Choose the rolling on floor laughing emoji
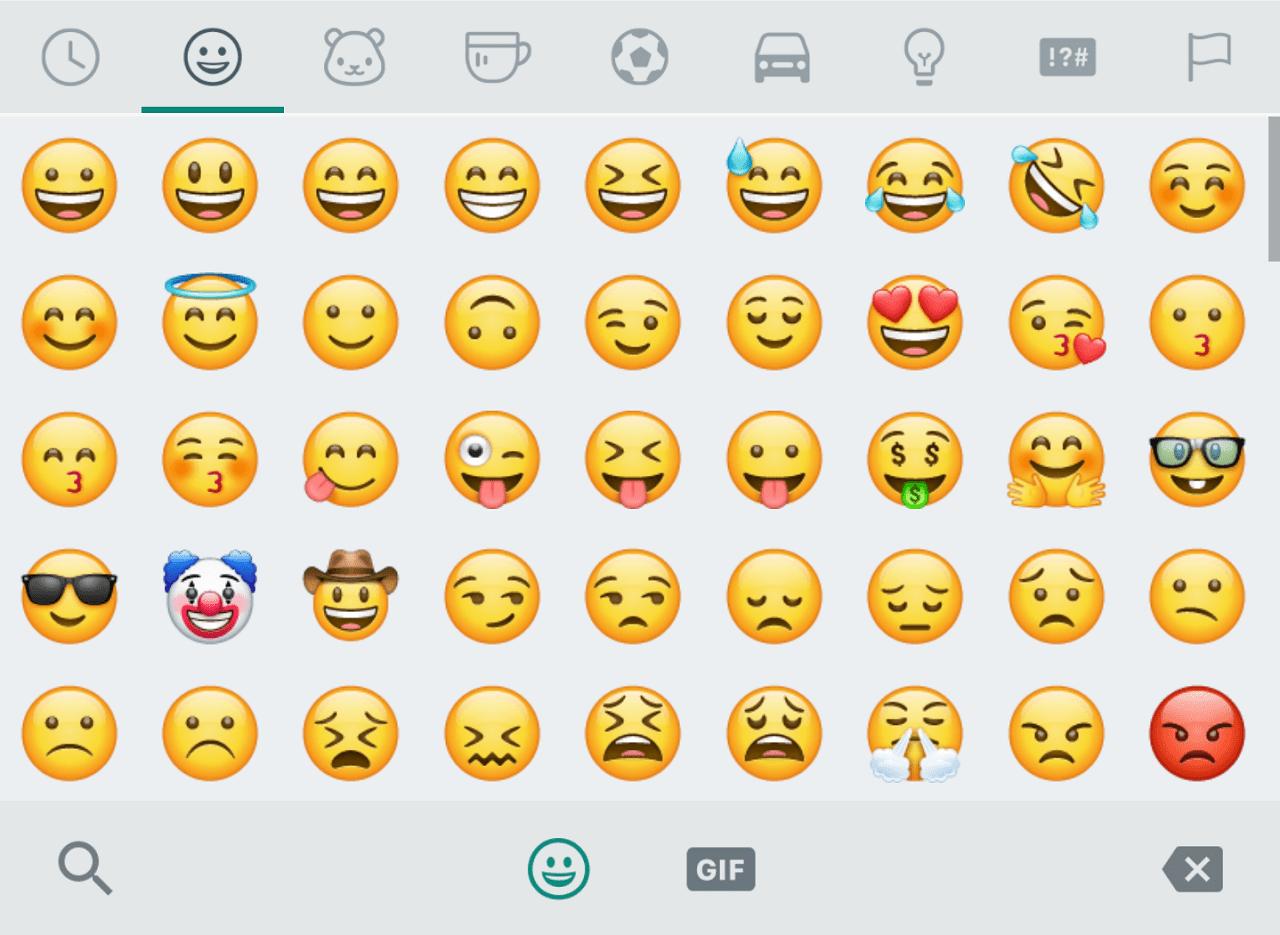 pyautogui.click(x=1057, y=186)
